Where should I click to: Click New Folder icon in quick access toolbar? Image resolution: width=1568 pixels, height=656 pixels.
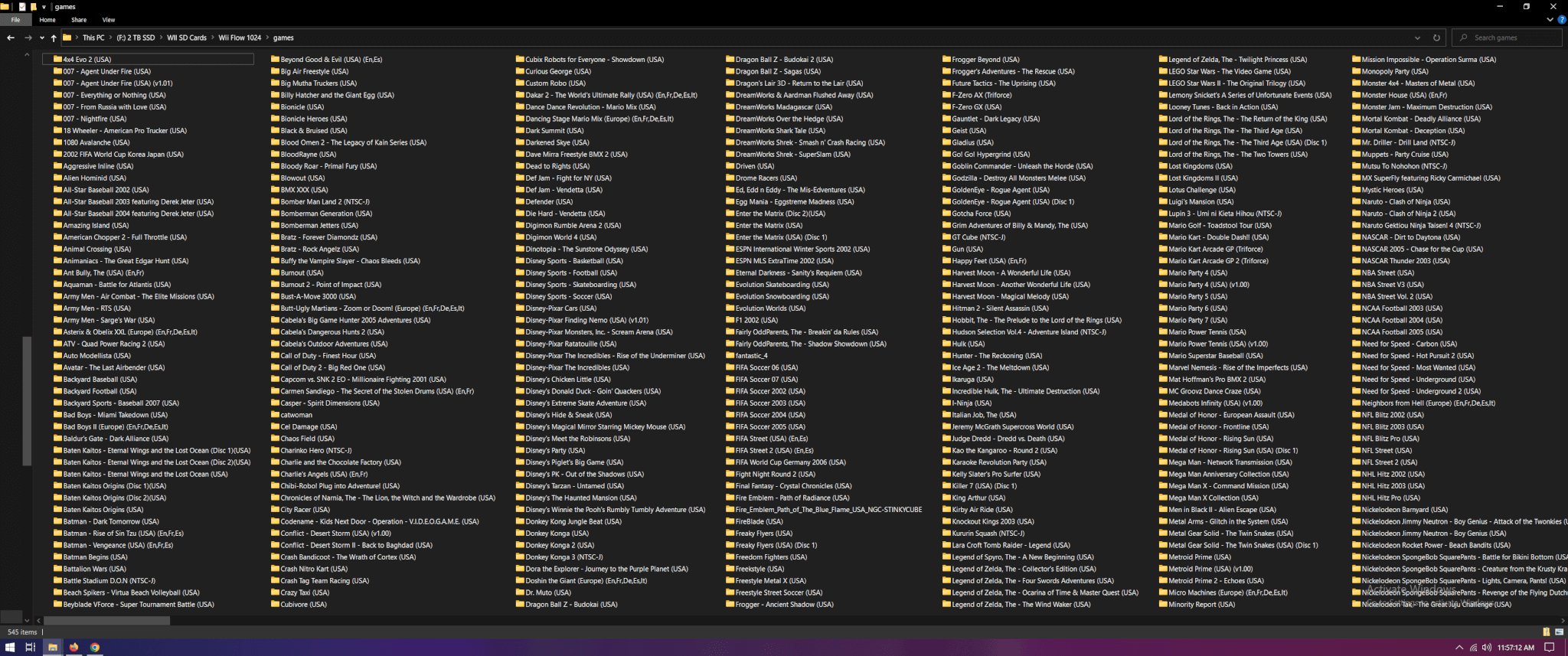(33, 7)
